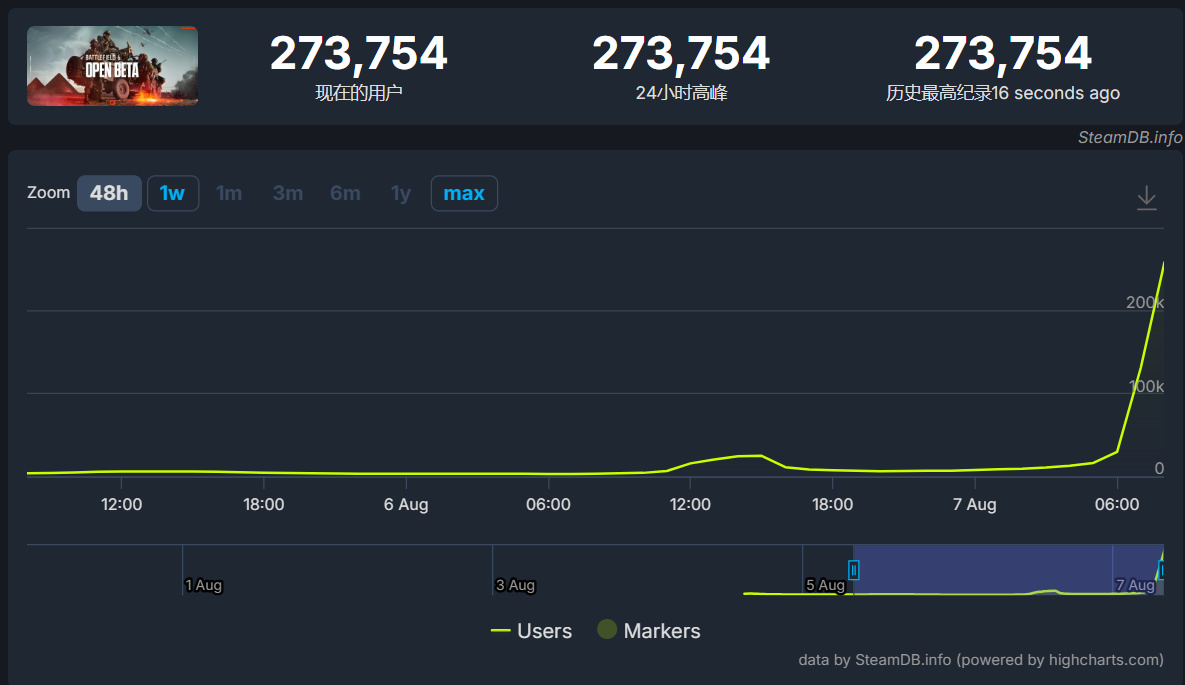Click the 200k y-axis label
1185x685 pixels.
[1144, 302]
